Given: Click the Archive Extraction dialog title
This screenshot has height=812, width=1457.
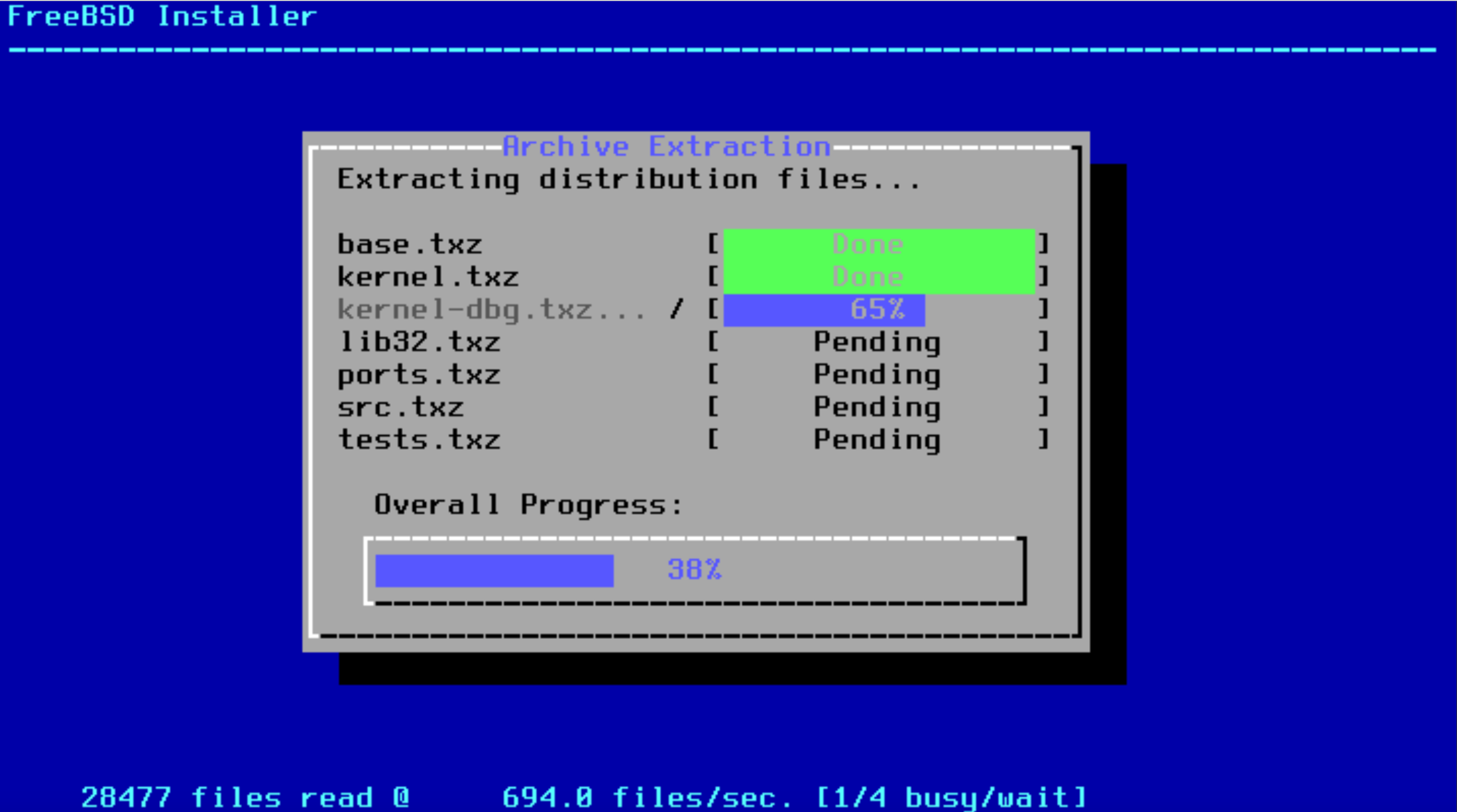Looking at the screenshot, I should 666,147.
